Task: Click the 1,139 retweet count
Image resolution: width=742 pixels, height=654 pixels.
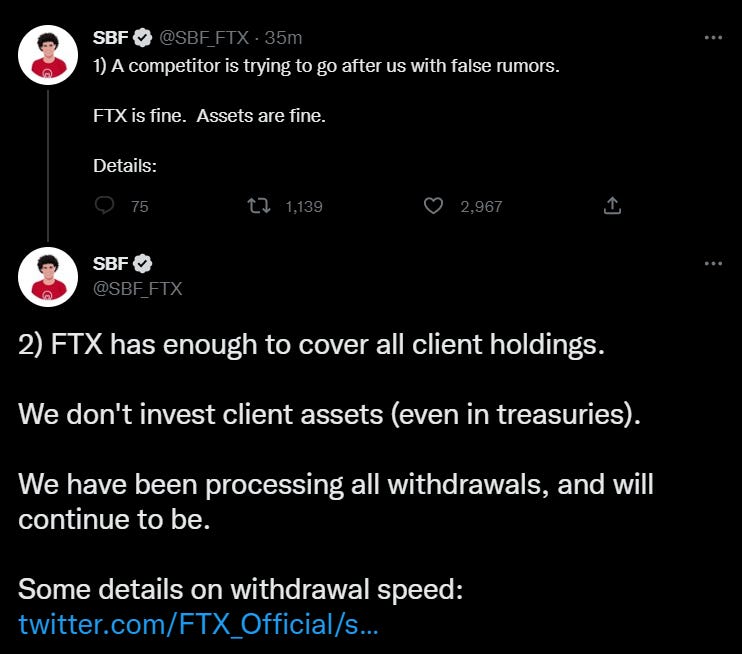Action: point(303,207)
